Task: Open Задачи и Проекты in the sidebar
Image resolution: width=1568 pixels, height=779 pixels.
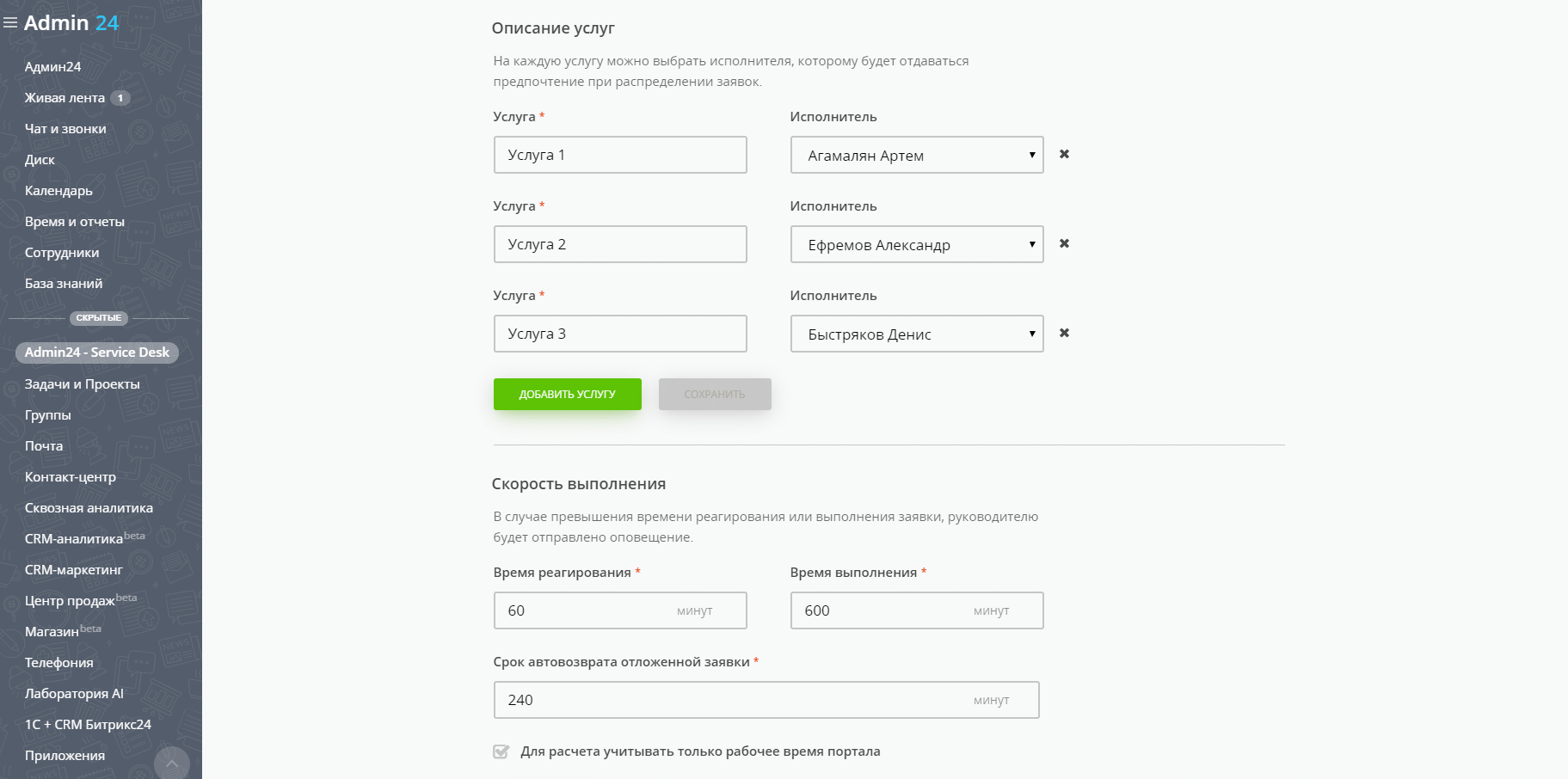Action: pyautogui.click(x=82, y=384)
